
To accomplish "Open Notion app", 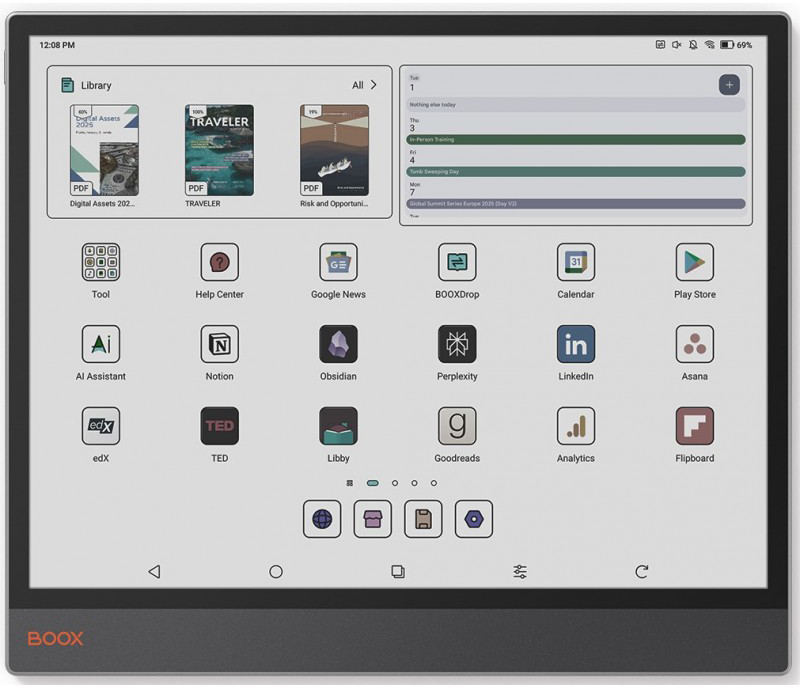I will coord(219,344).
